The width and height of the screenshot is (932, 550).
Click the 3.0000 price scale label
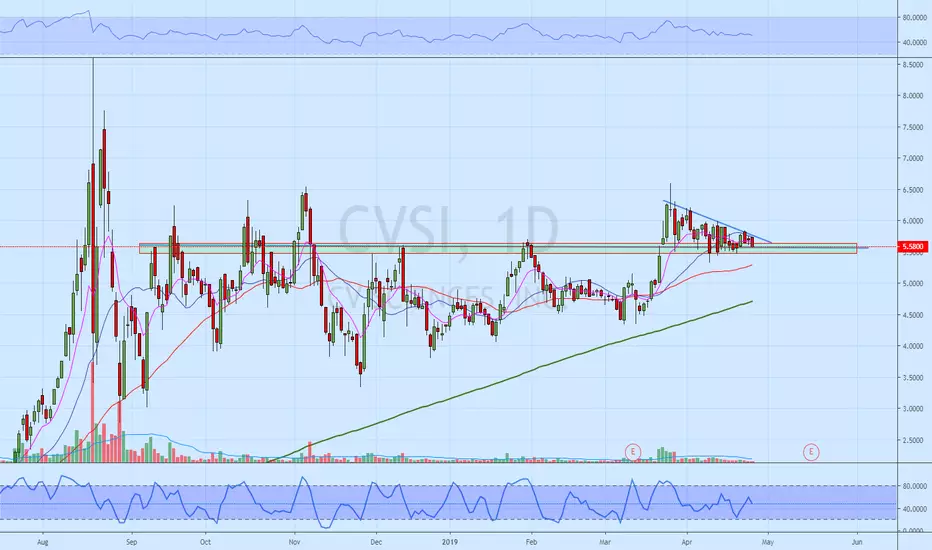tap(912, 408)
